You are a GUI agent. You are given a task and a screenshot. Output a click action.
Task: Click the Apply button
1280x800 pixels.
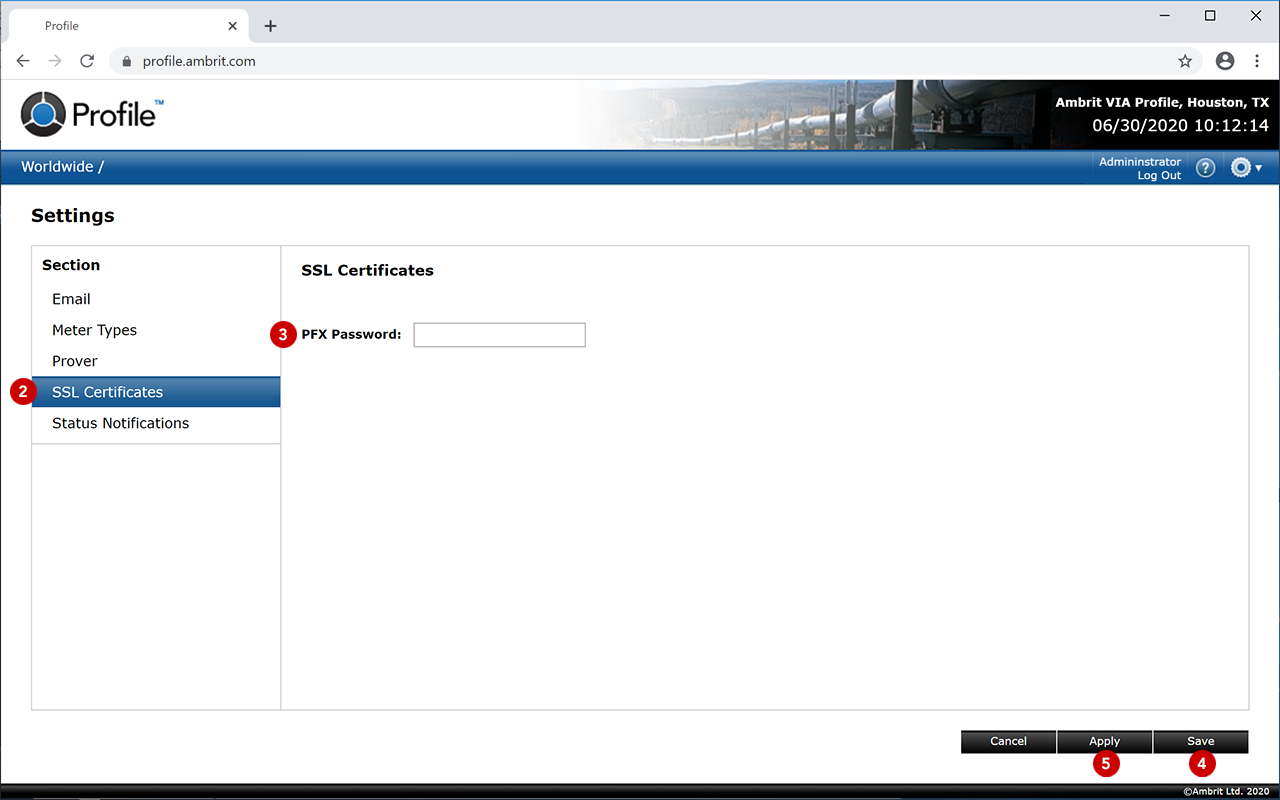pos(1104,741)
